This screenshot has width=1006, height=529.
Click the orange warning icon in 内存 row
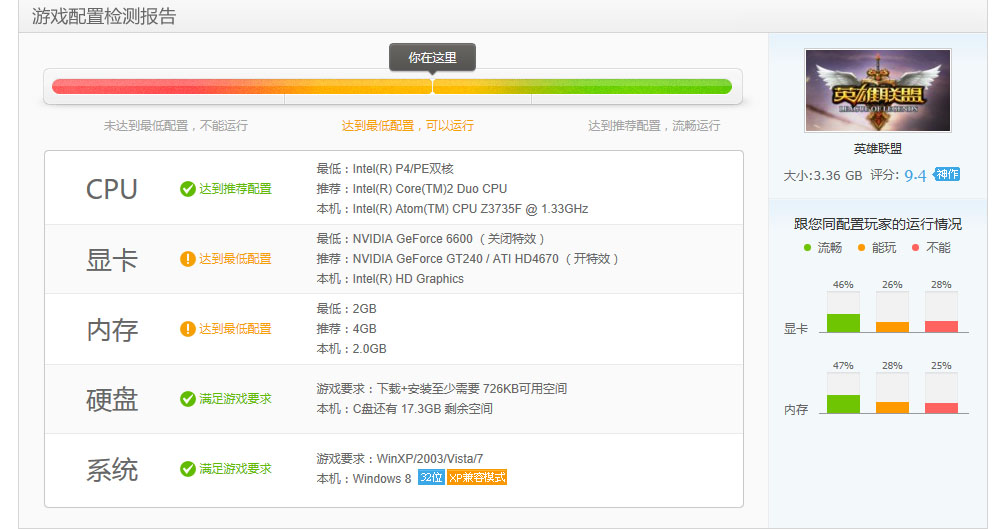tap(187, 329)
